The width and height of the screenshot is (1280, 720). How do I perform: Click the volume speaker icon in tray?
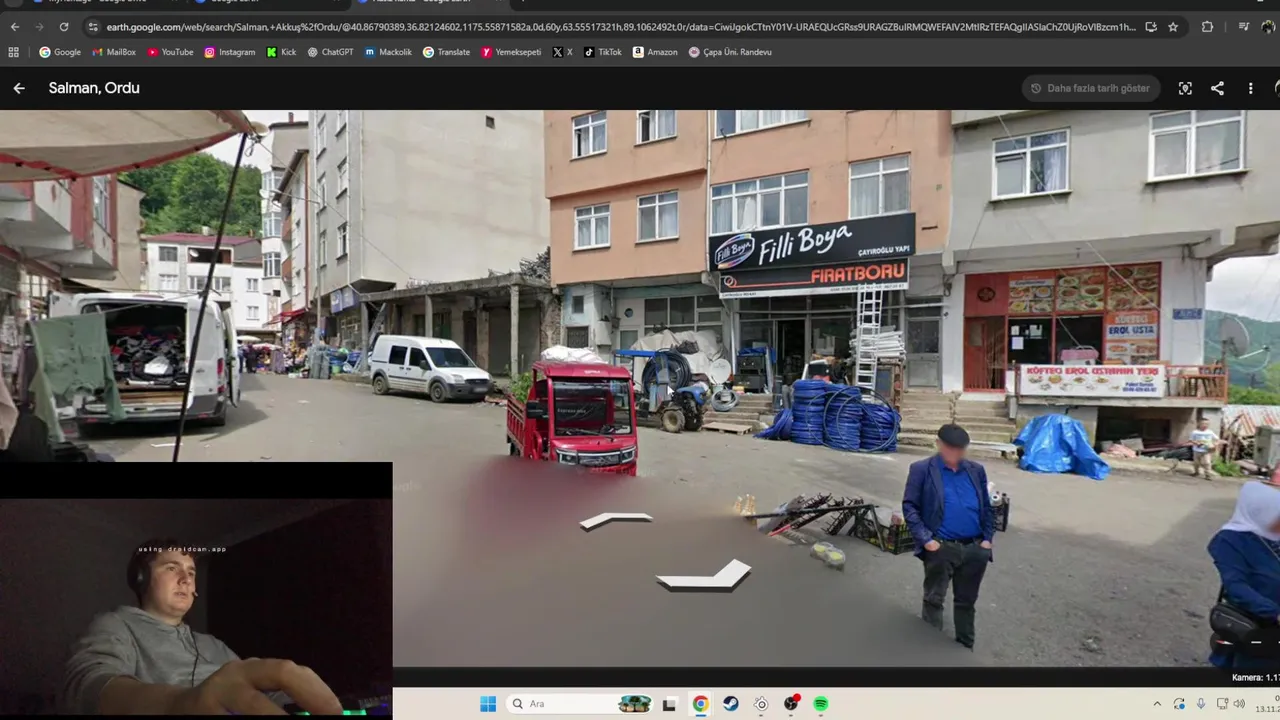tap(1240, 704)
